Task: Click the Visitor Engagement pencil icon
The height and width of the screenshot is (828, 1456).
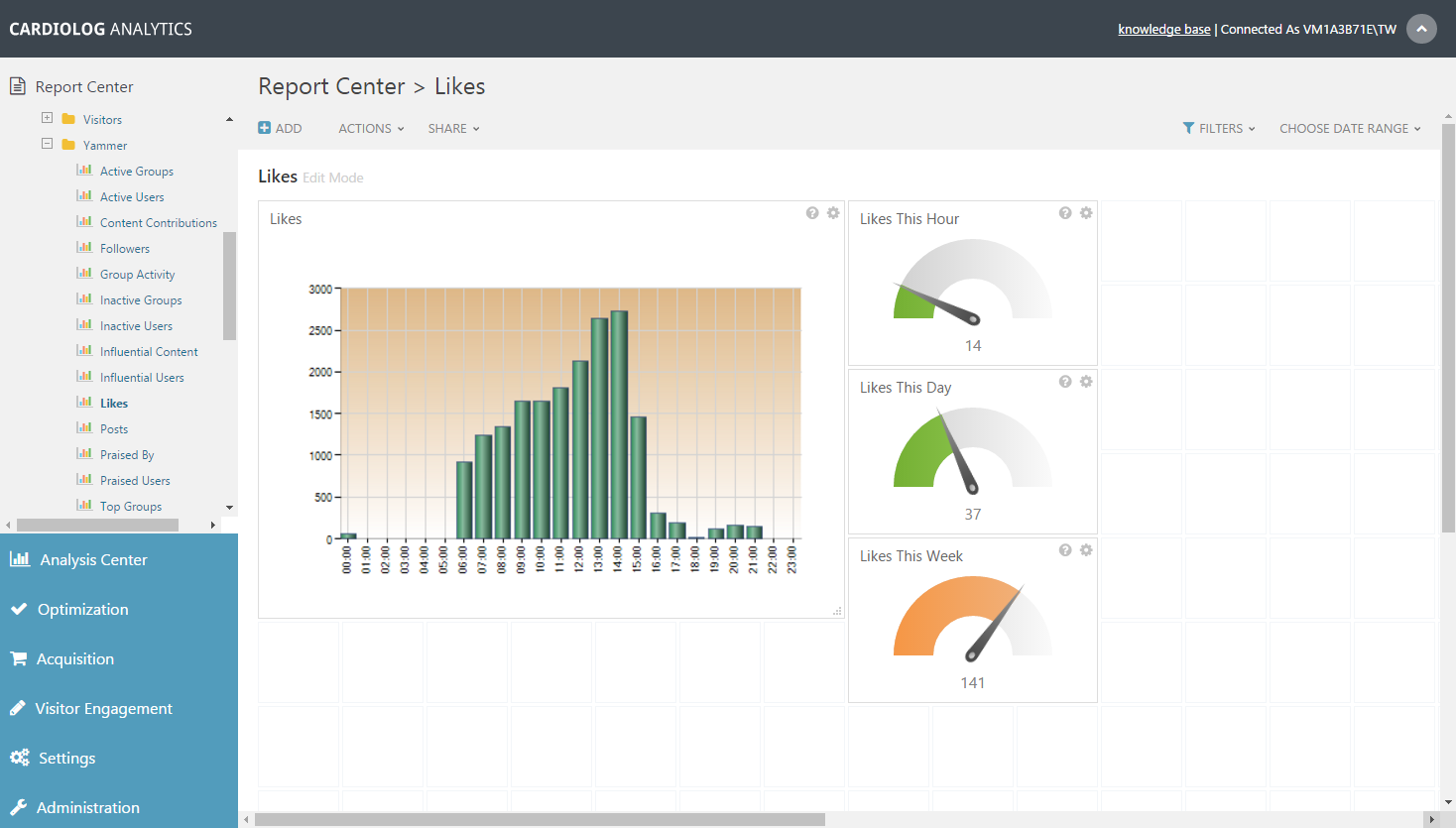Action: 18,708
